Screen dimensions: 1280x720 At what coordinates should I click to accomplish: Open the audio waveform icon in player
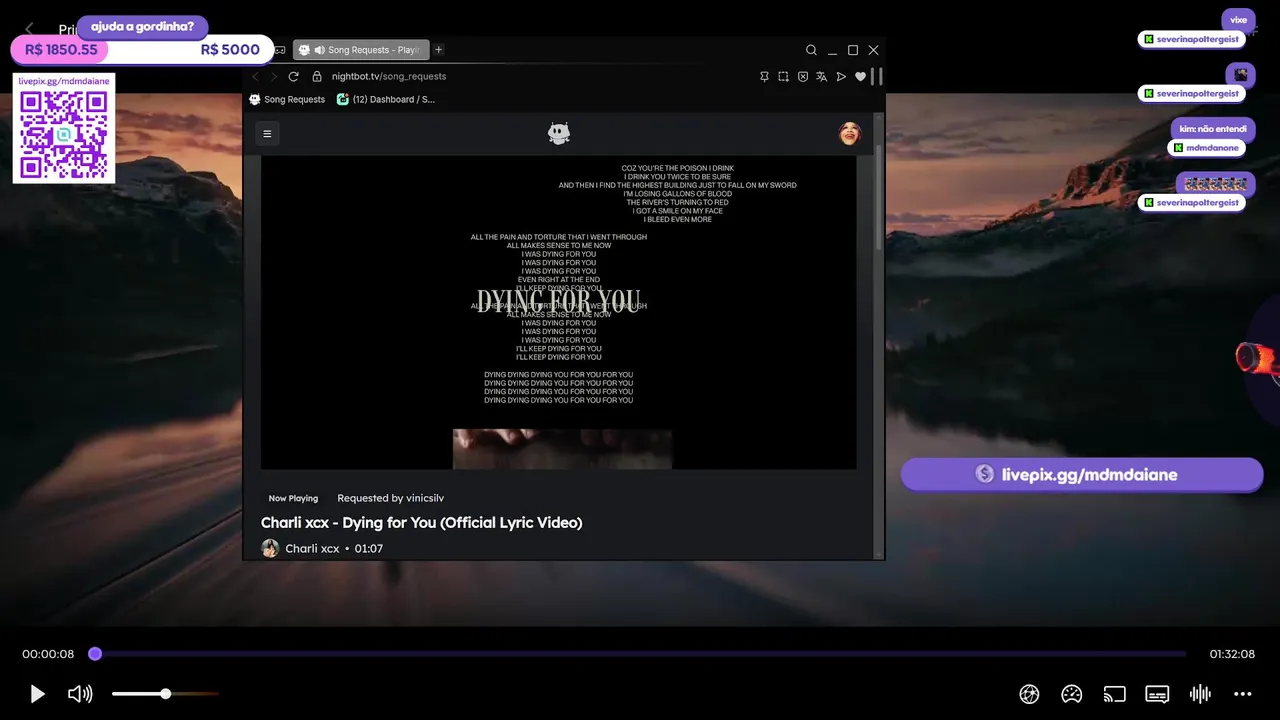click(x=1200, y=694)
